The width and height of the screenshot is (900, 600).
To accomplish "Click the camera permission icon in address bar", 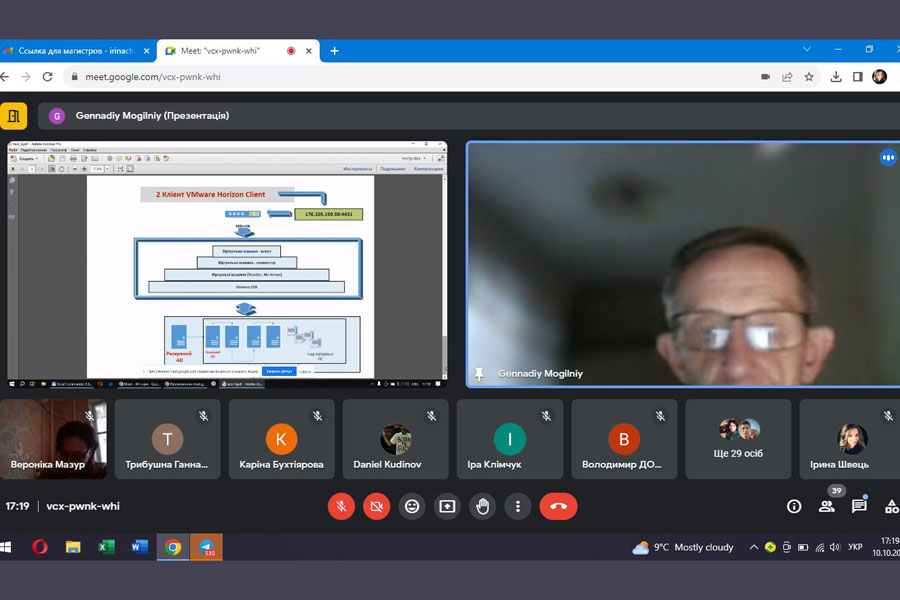I will [x=765, y=77].
